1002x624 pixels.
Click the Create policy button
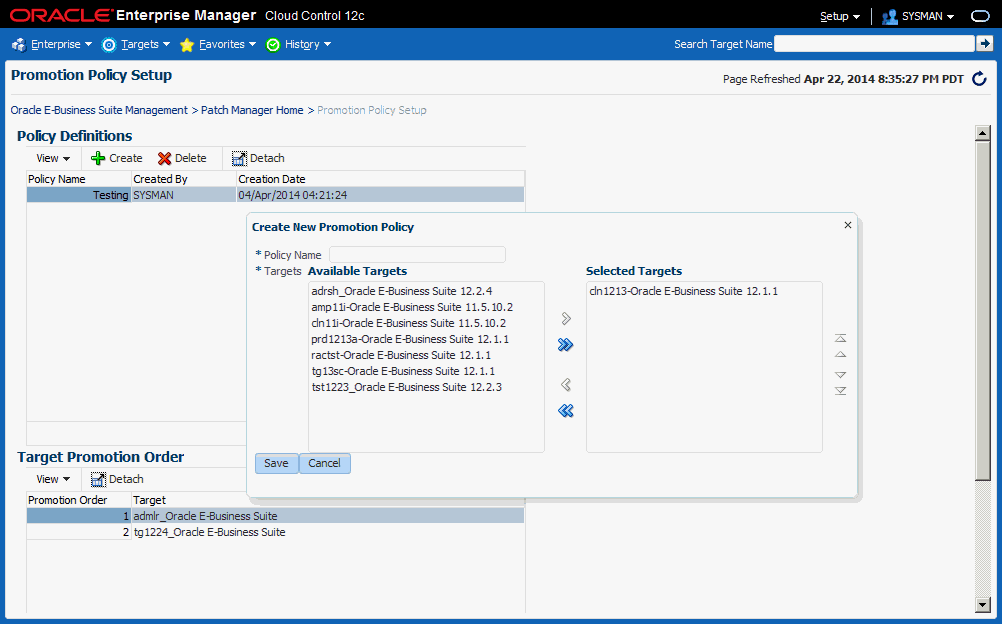[117, 158]
